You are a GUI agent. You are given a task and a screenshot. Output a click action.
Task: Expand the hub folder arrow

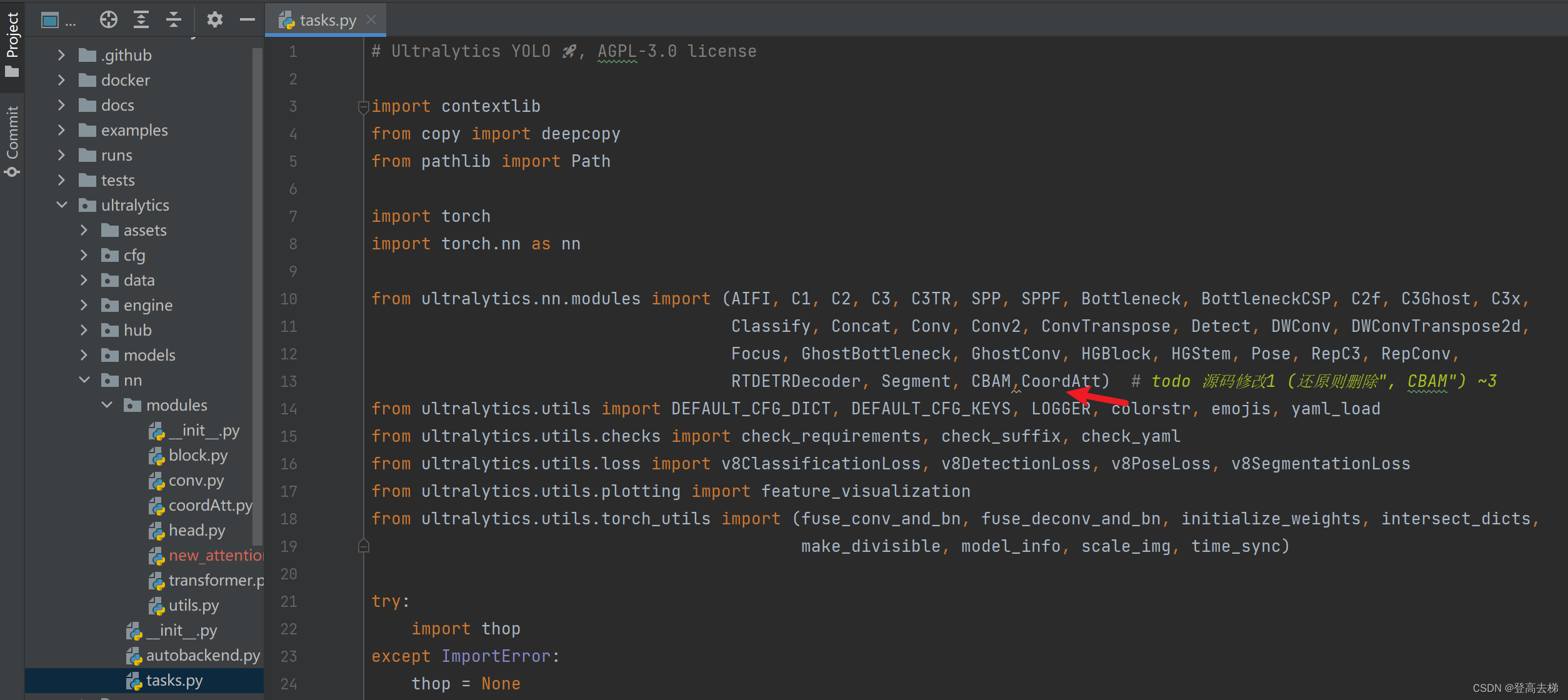(x=84, y=330)
